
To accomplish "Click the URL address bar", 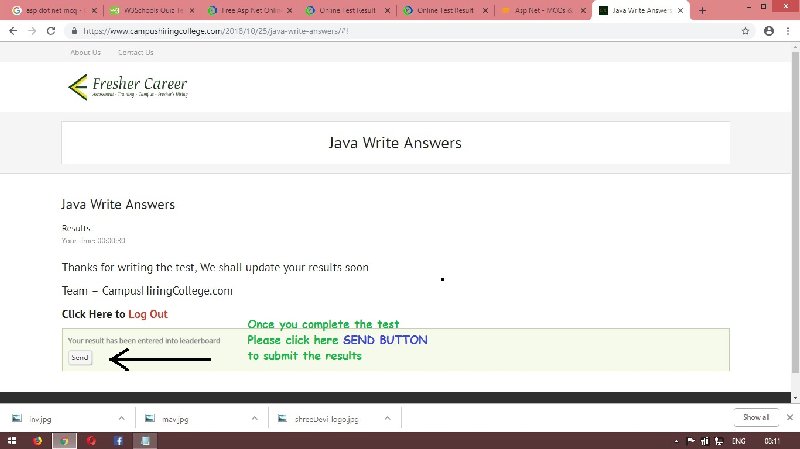I will point(400,31).
